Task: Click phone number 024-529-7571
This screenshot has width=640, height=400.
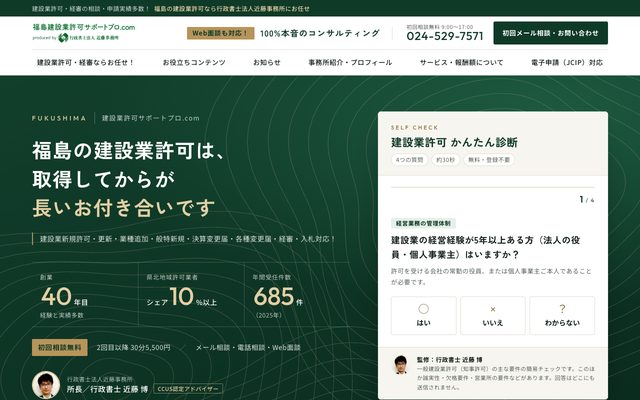Action: pos(445,36)
